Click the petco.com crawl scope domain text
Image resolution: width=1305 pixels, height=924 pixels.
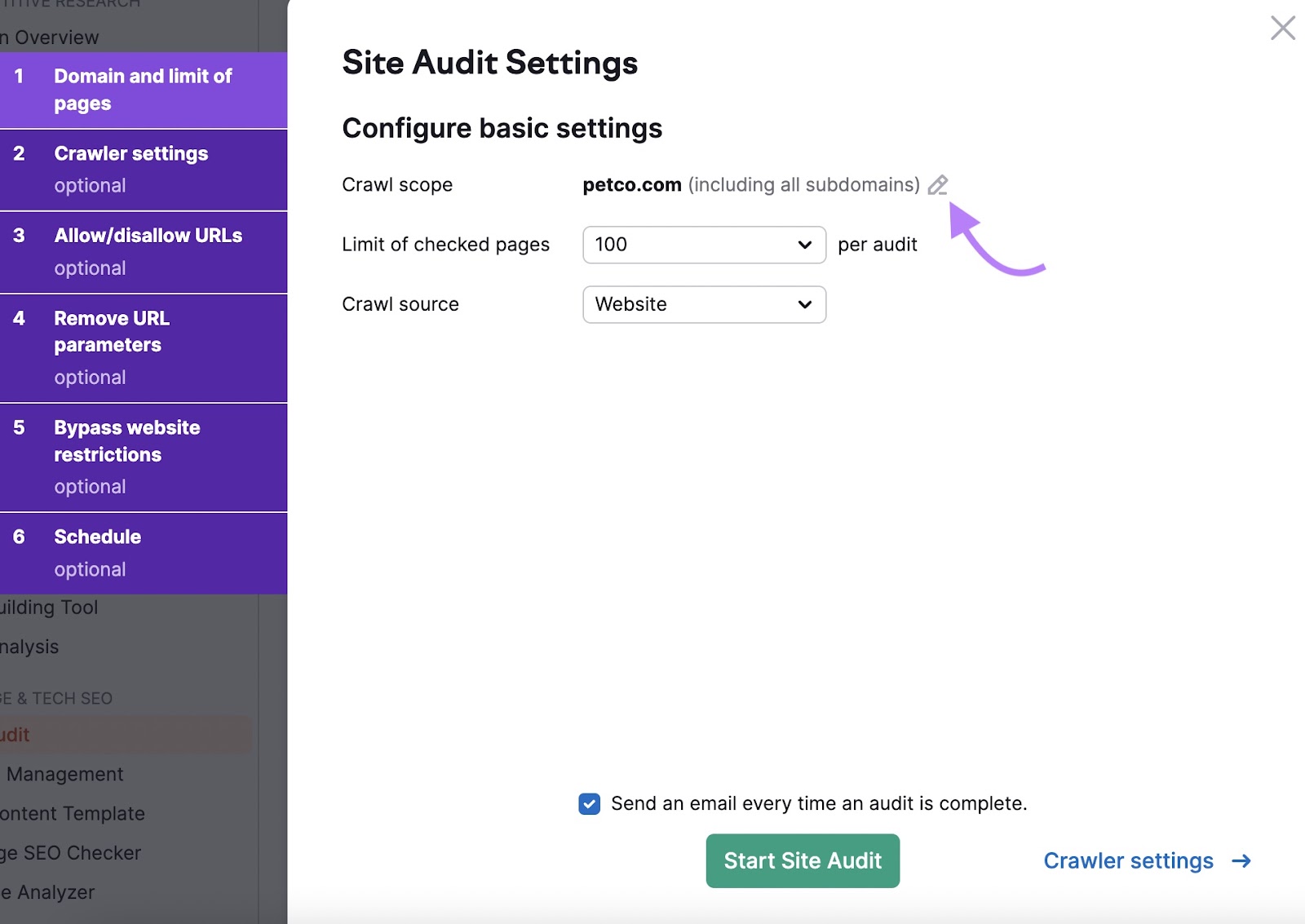click(631, 185)
